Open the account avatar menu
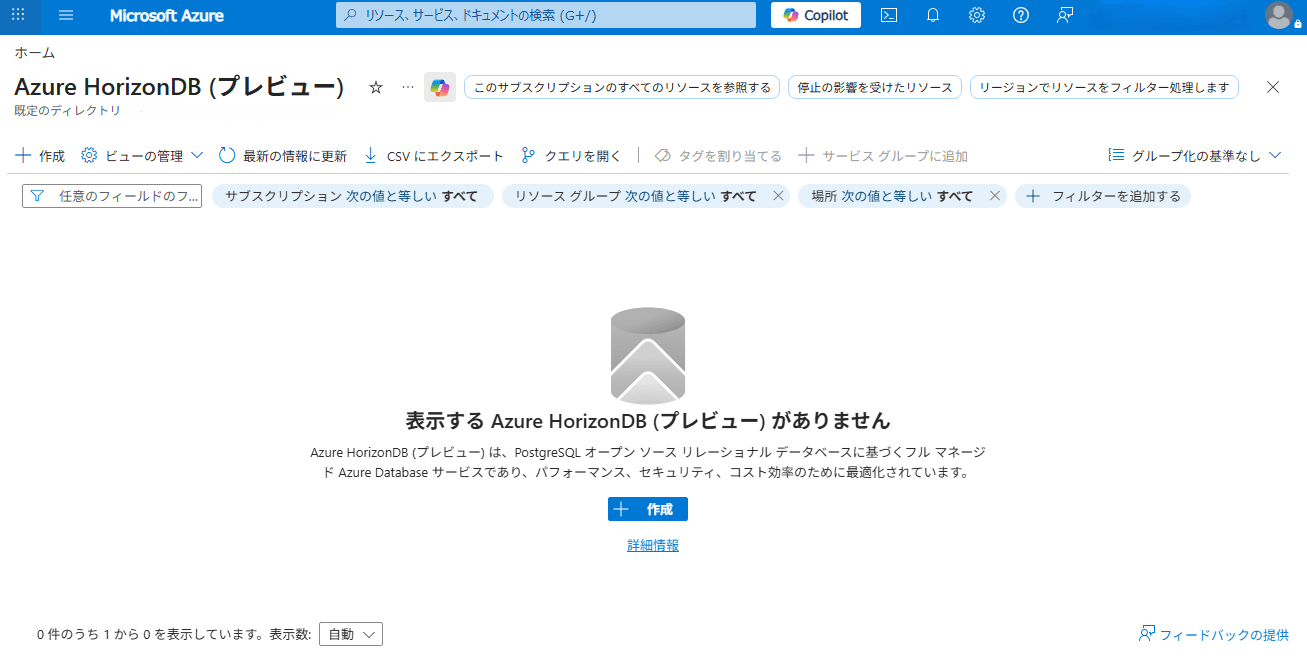 [x=1279, y=15]
